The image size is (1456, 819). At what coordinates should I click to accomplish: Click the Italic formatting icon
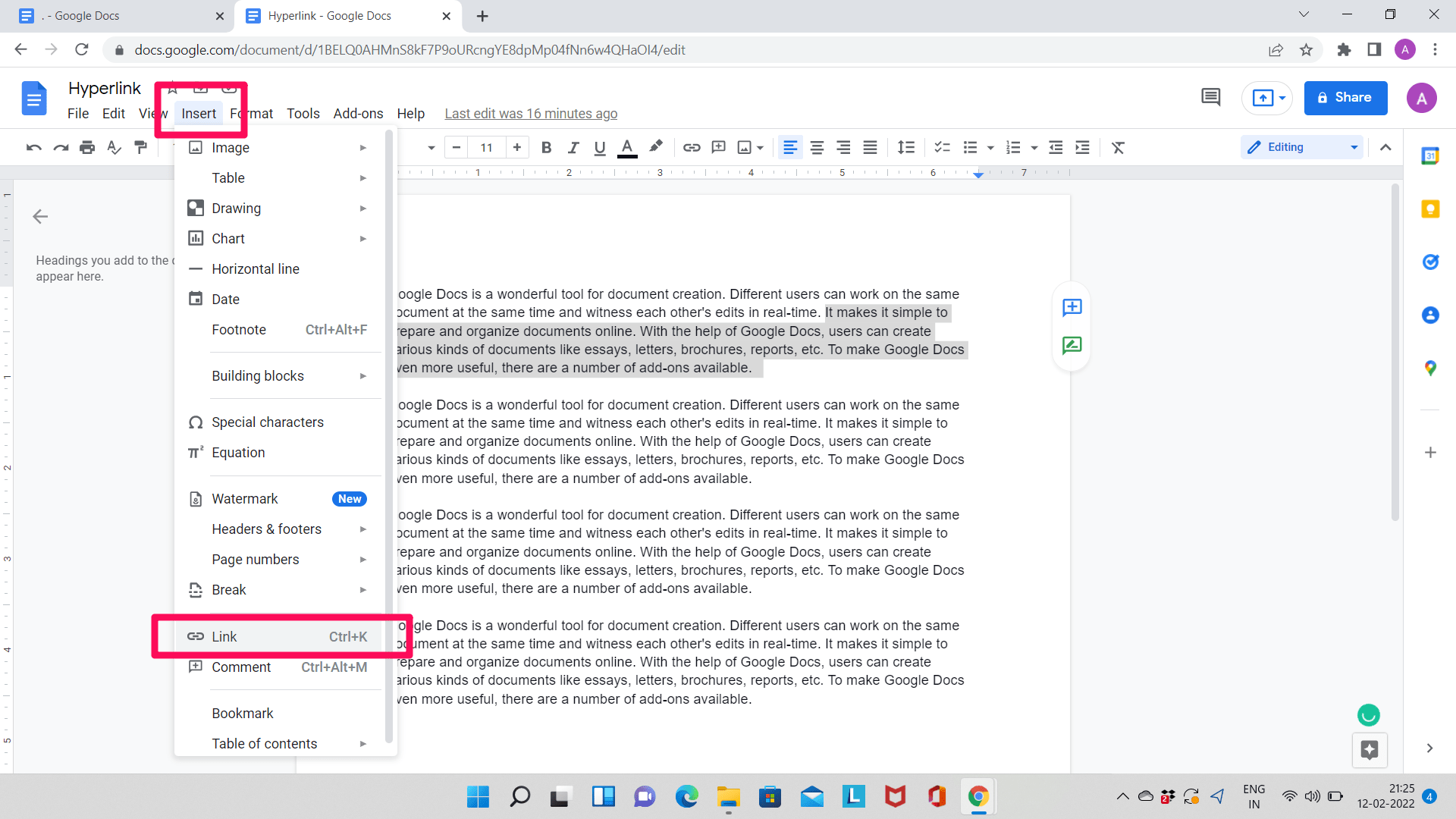573,148
